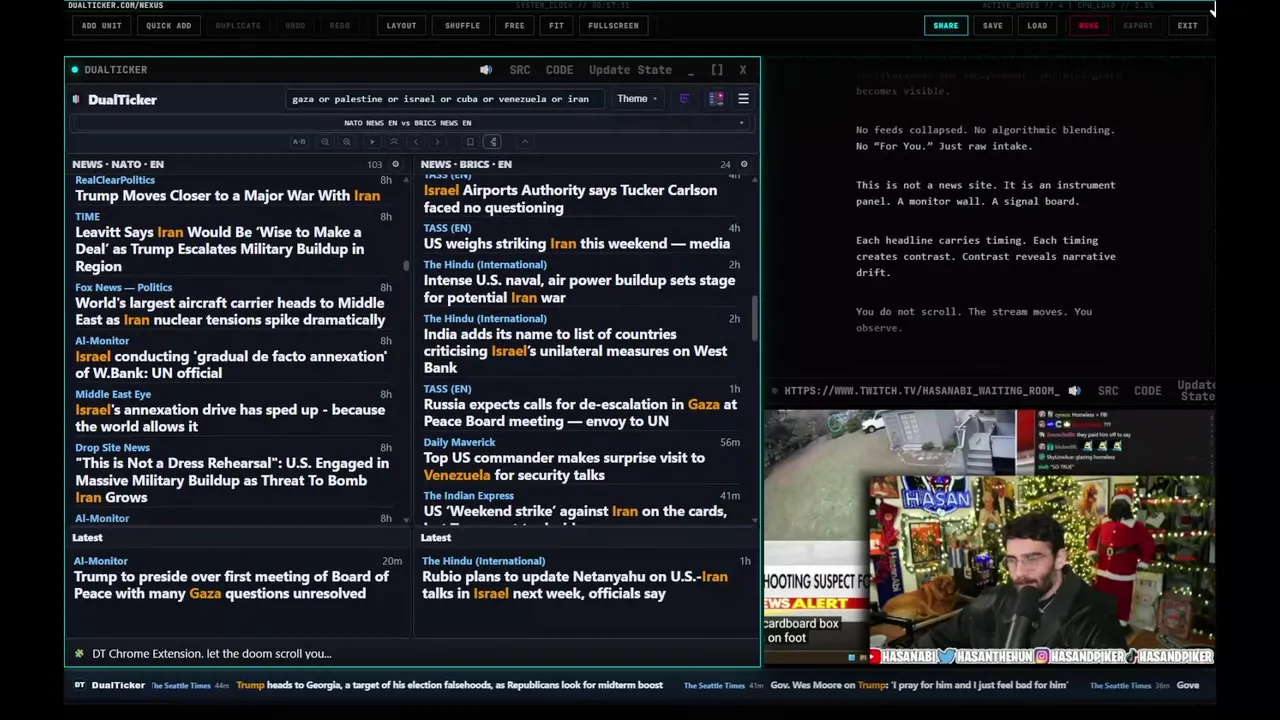Open 'Rubio plans to update Netanyahu' latest headline
The width and height of the screenshot is (1280, 720).
click(575, 585)
